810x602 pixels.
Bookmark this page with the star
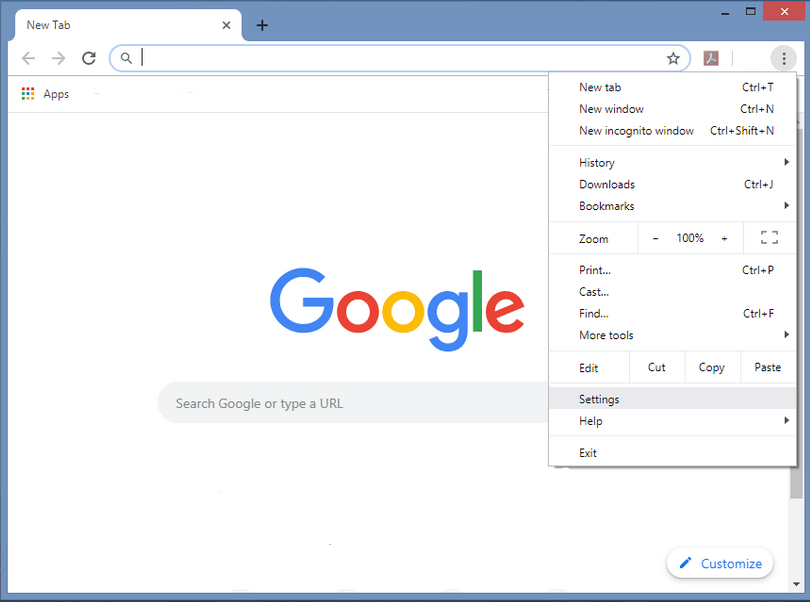673,58
